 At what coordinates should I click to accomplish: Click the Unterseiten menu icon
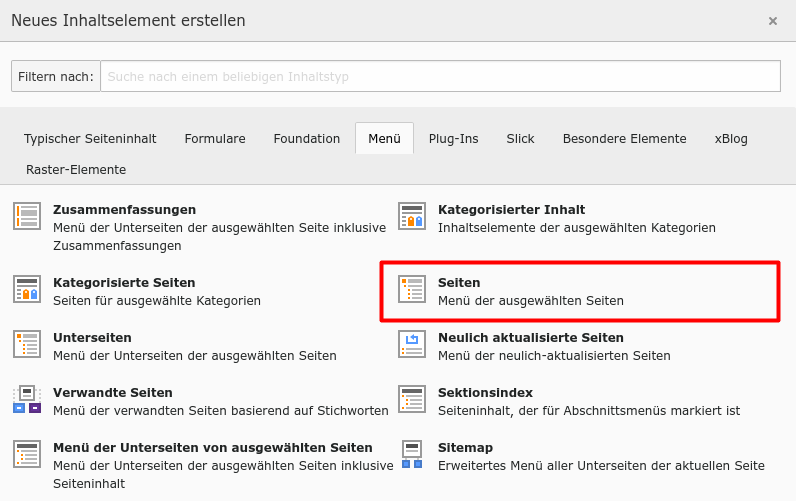[x=27, y=344]
